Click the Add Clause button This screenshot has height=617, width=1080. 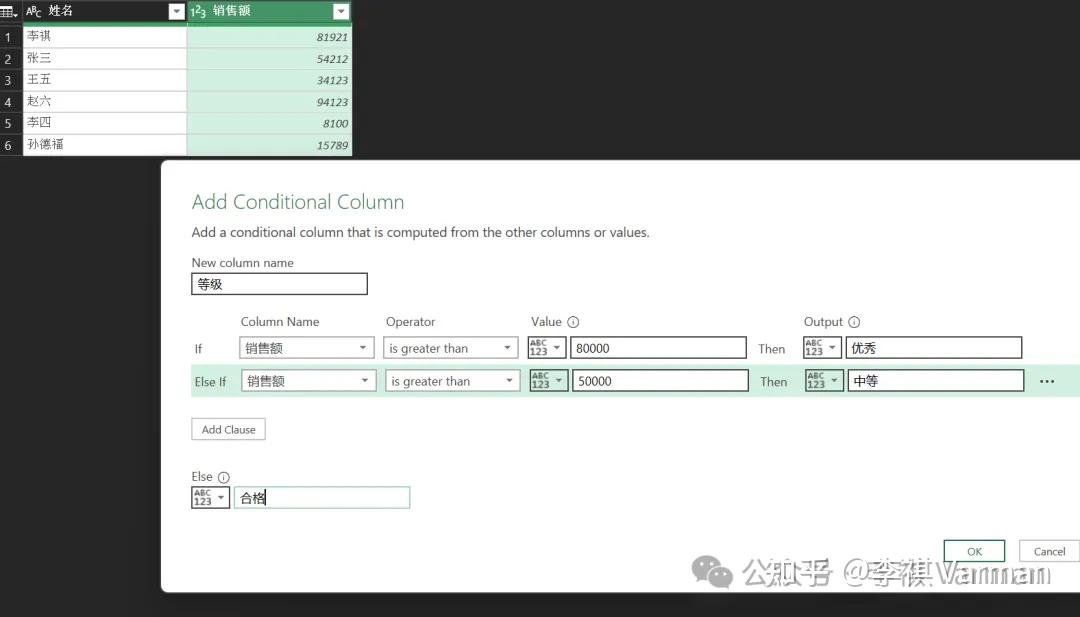(228, 428)
